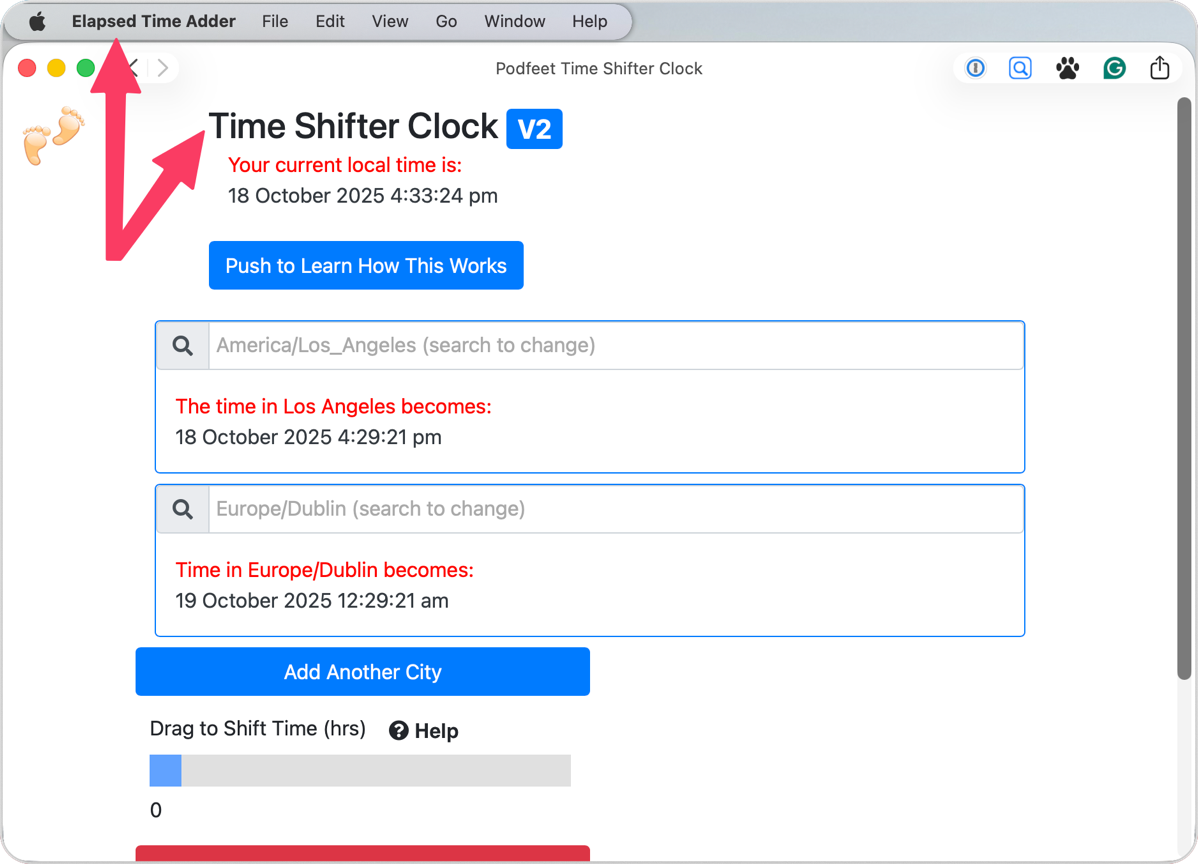
Task: Open the Elapsed Time Adder application menu
Action: click(x=152, y=20)
